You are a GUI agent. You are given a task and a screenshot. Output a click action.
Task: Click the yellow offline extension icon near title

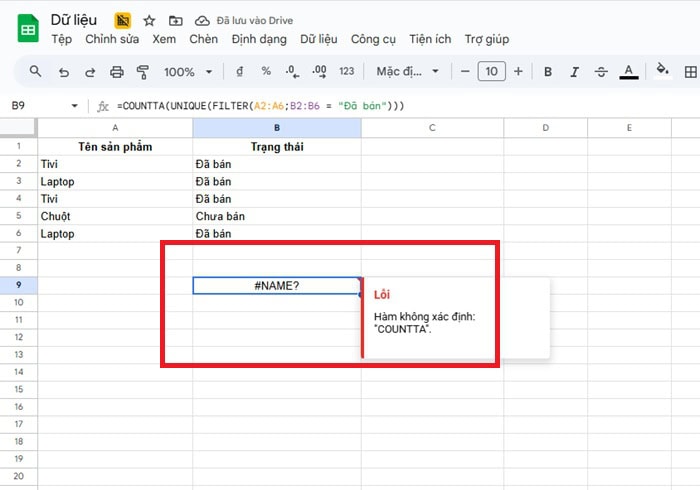[122, 21]
